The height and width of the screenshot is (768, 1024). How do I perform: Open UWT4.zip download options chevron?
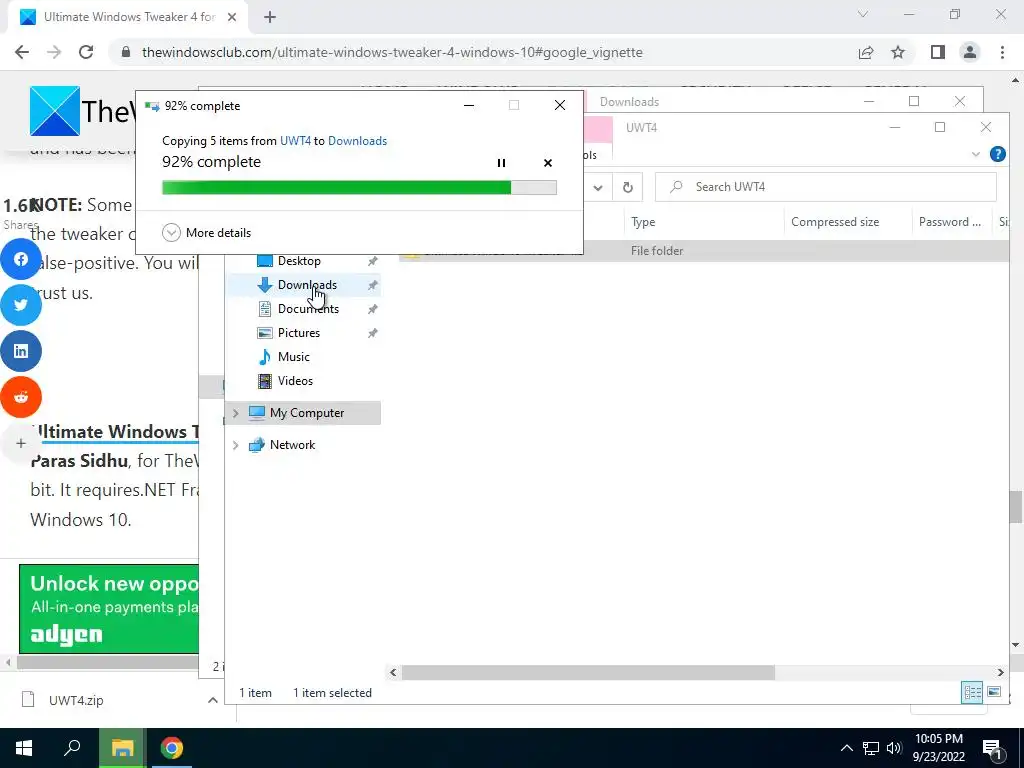[212, 700]
